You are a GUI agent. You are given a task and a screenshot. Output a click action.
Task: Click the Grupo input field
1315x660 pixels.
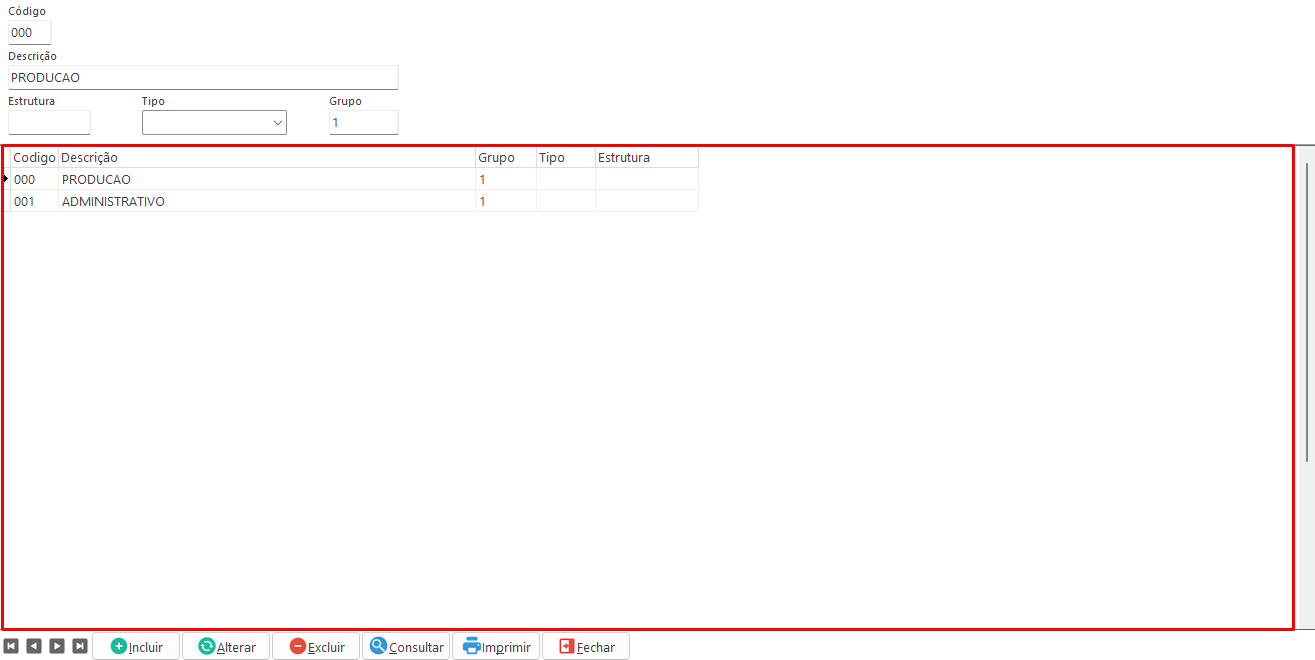[x=364, y=123]
